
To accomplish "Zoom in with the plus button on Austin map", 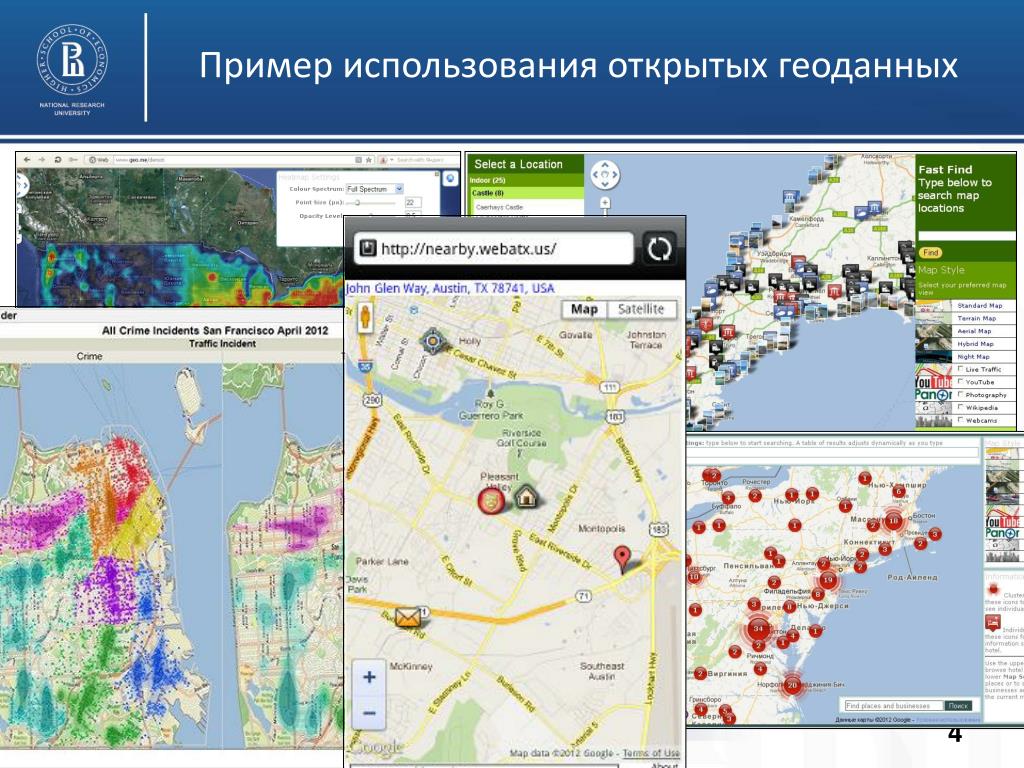I will [369, 677].
